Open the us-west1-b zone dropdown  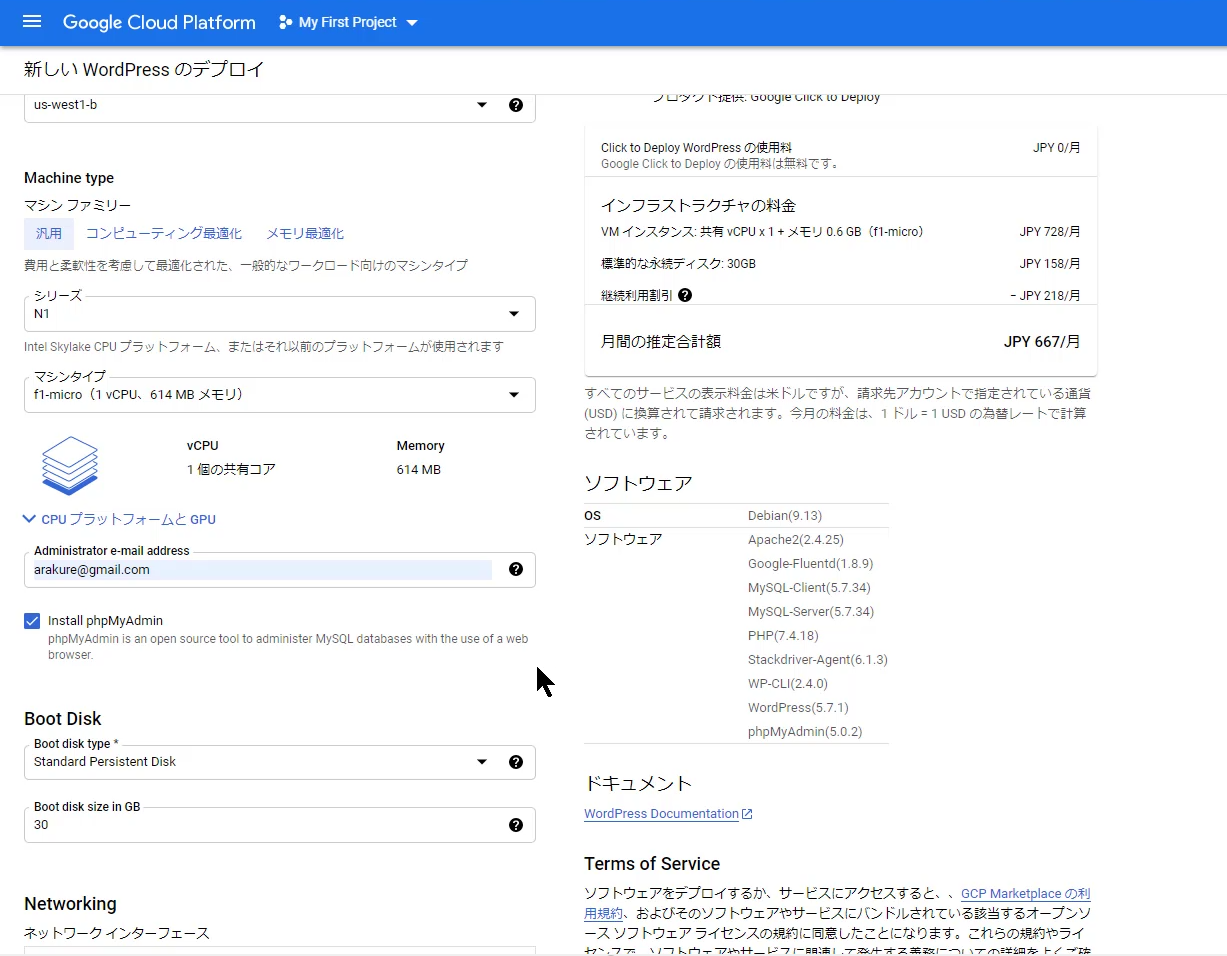pyautogui.click(x=481, y=105)
